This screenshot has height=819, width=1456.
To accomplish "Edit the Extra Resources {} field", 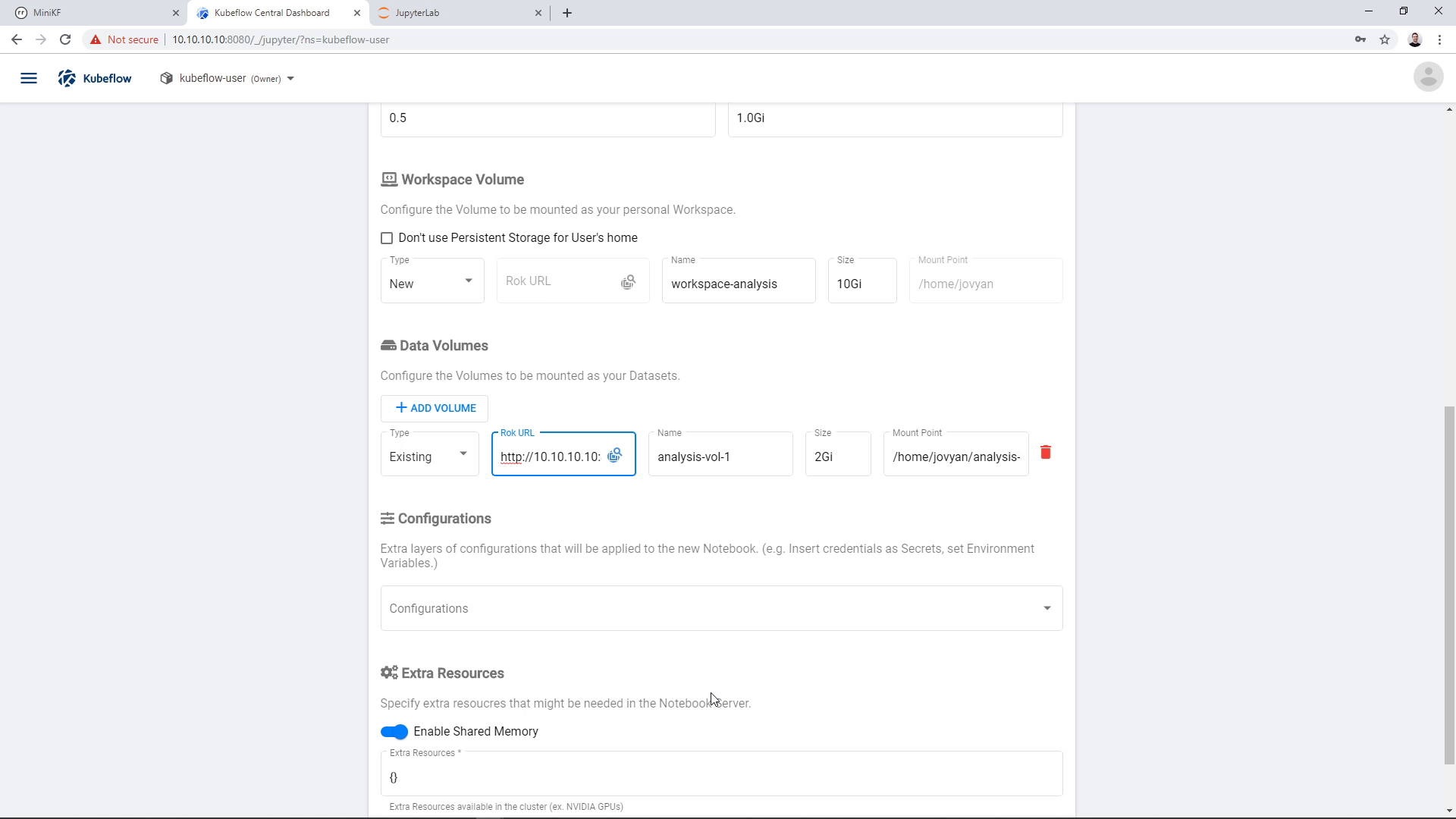I will [x=721, y=773].
